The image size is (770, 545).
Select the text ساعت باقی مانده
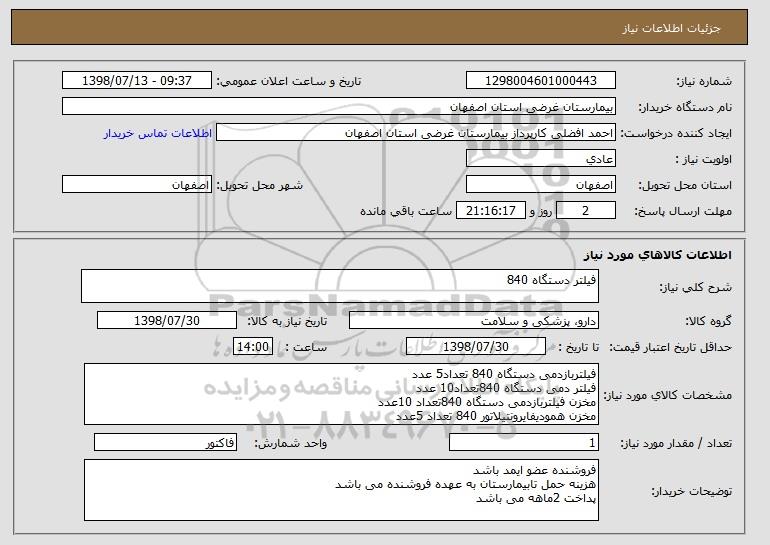point(406,211)
